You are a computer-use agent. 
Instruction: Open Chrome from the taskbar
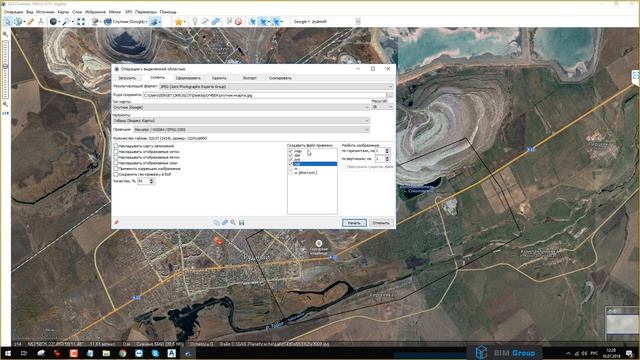122,353
